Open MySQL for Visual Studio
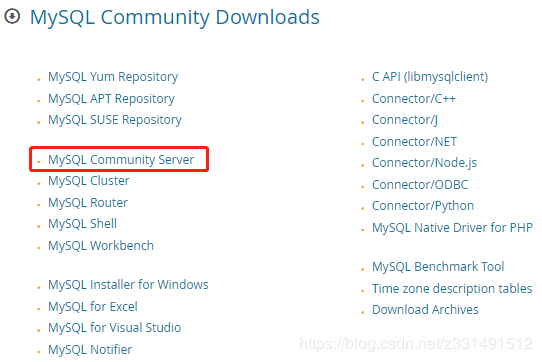The image size is (542, 362). pyautogui.click(x=115, y=328)
